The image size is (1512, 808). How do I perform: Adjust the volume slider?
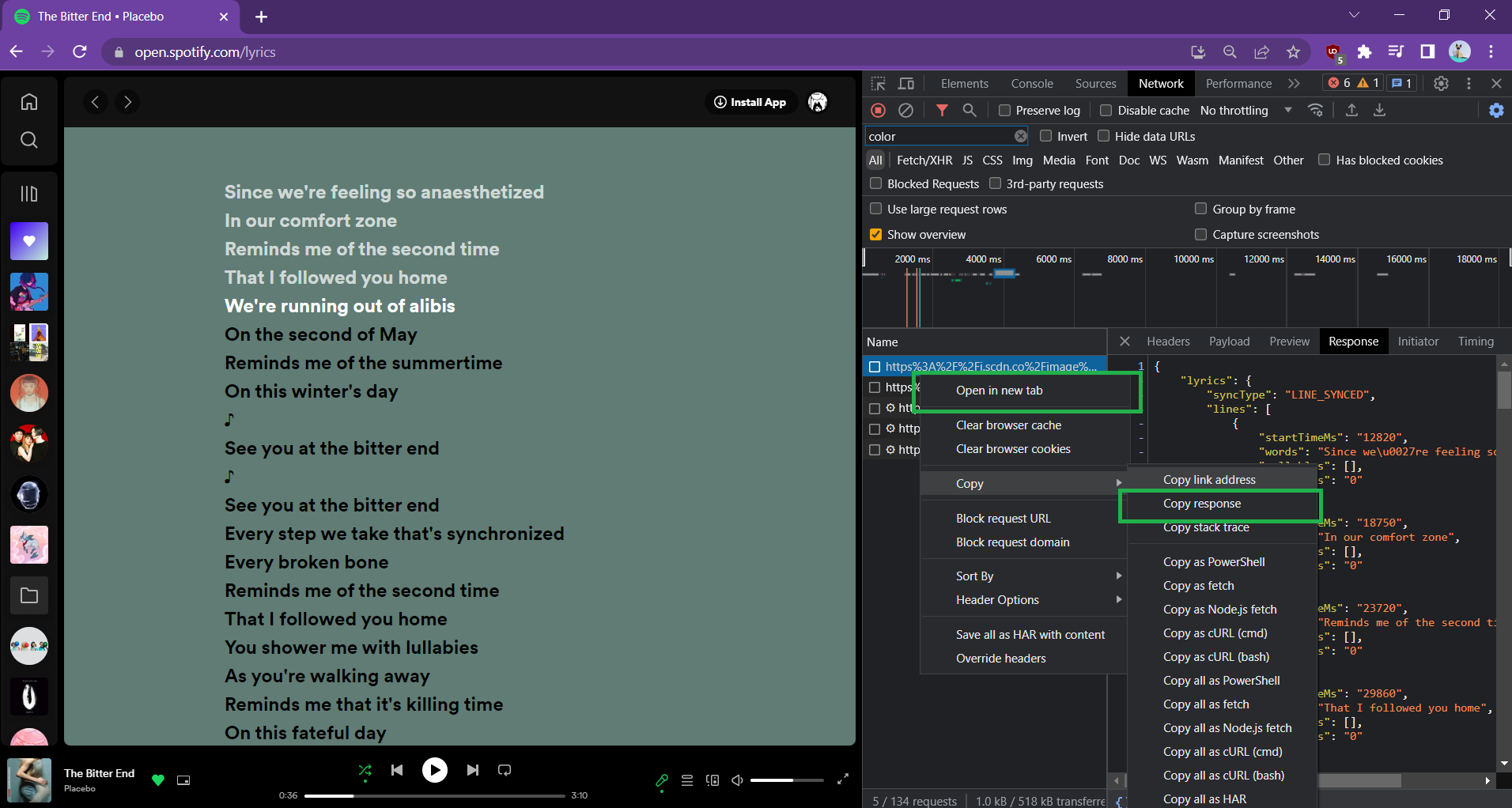(787, 780)
